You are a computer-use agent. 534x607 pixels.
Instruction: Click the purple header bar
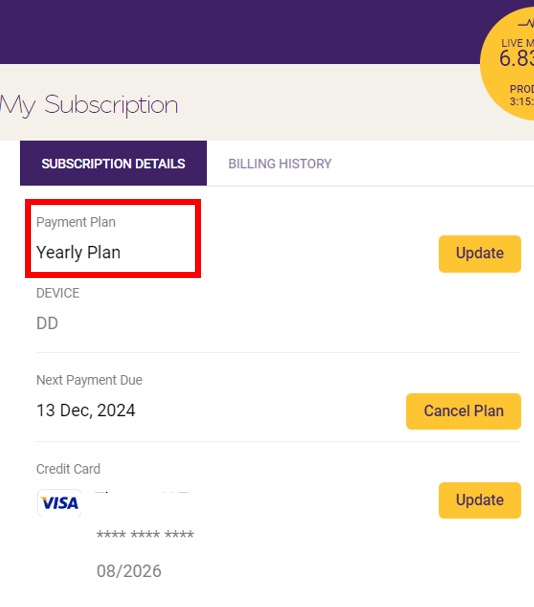pyautogui.click(x=240, y=32)
